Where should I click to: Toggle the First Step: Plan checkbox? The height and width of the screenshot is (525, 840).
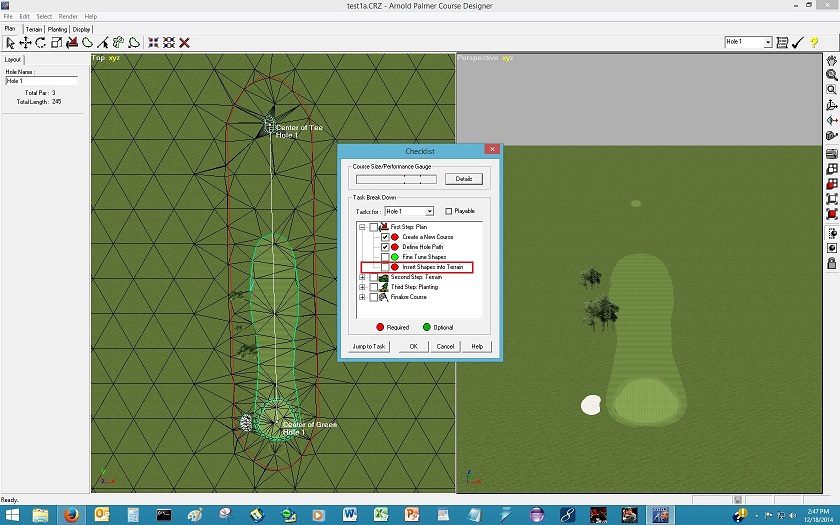(x=373, y=227)
